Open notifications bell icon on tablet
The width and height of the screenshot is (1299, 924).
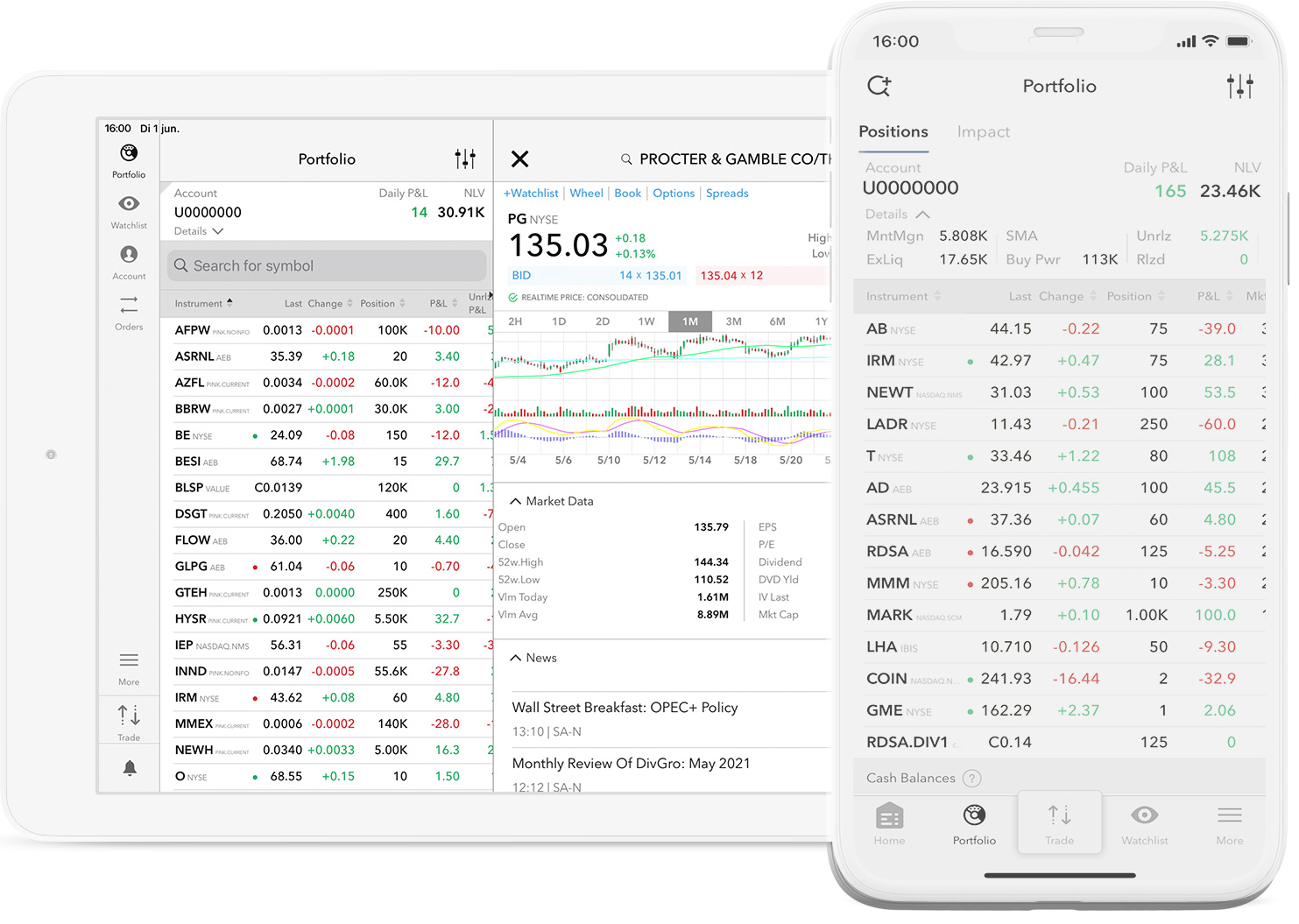pos(130,768)
